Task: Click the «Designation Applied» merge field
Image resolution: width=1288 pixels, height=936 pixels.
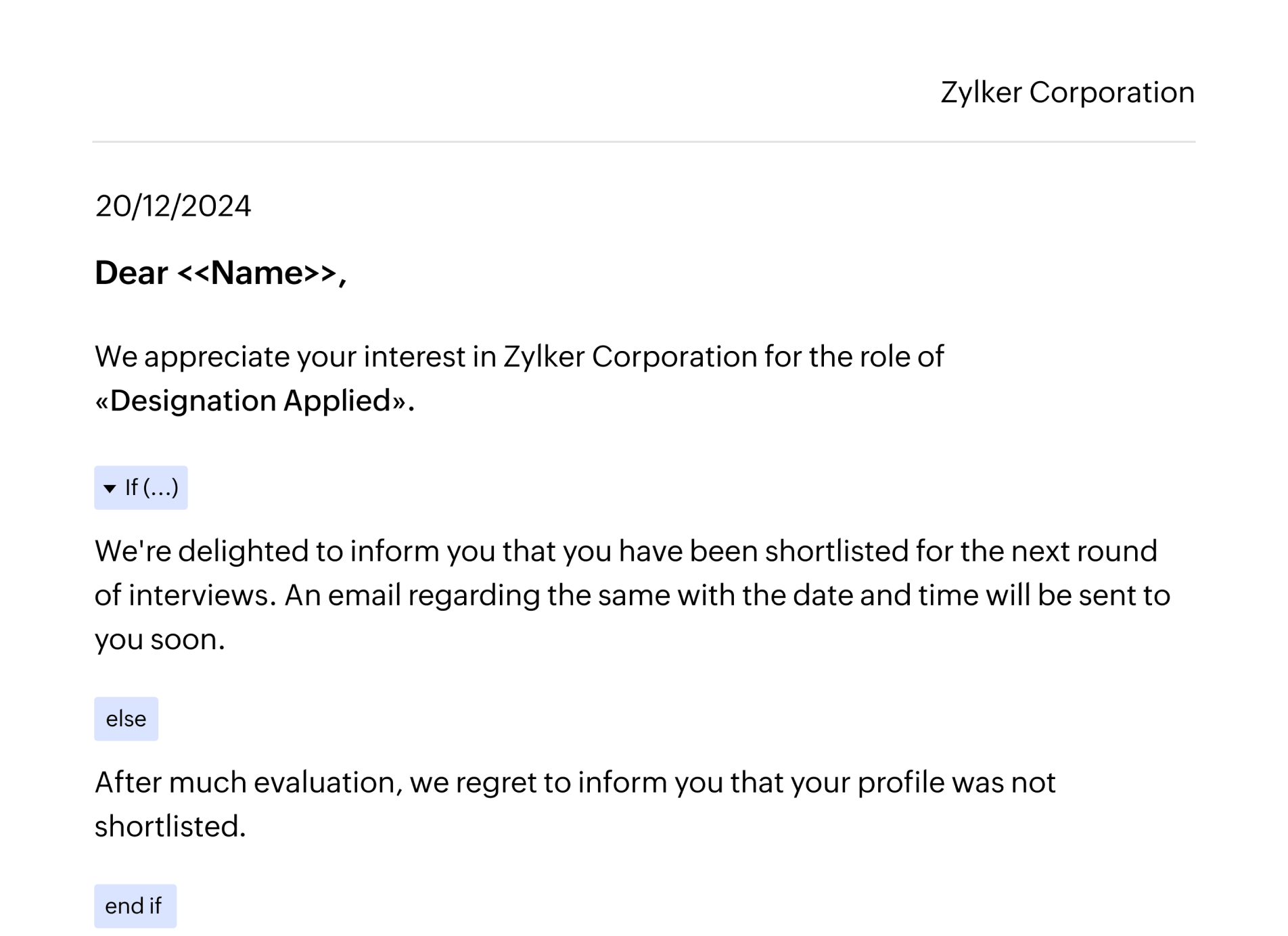Action: (250, 401)
